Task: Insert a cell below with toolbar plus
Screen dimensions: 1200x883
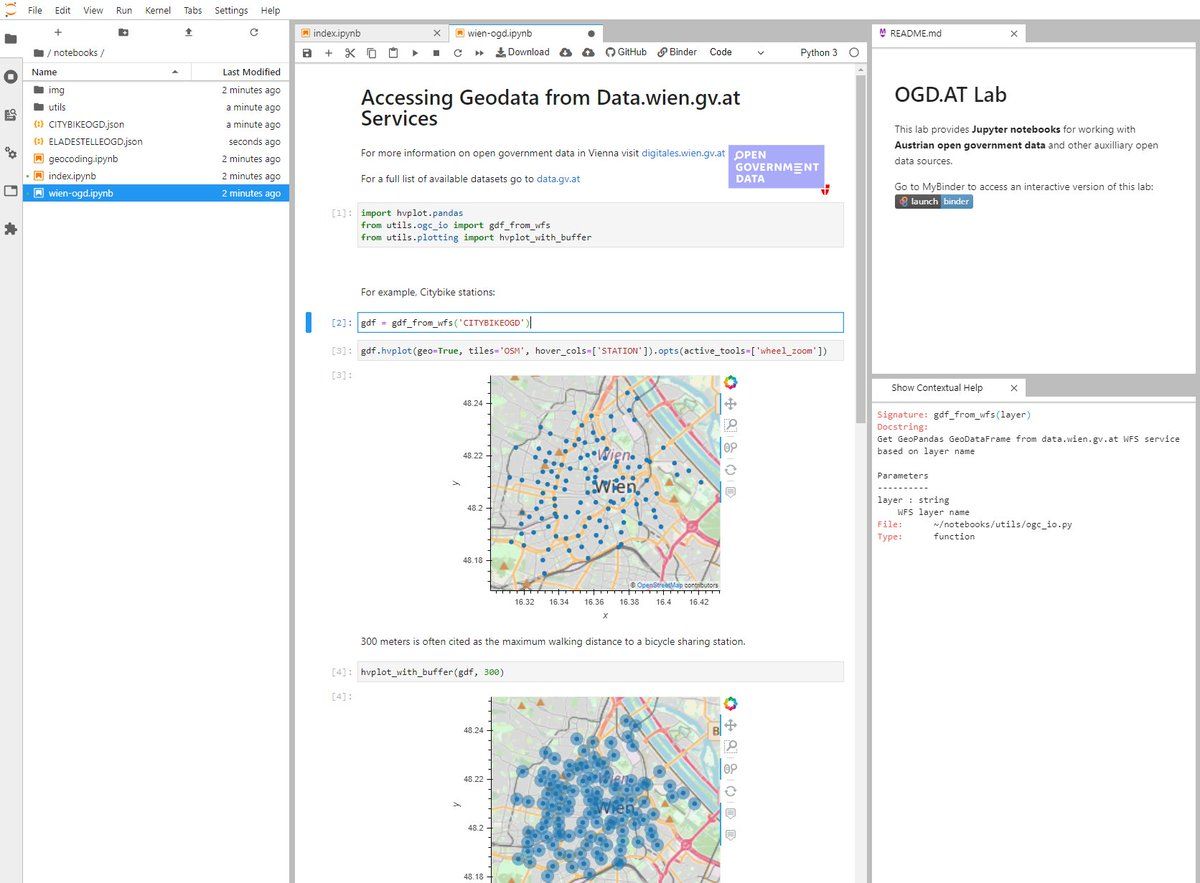Action: tap(328, 53)
